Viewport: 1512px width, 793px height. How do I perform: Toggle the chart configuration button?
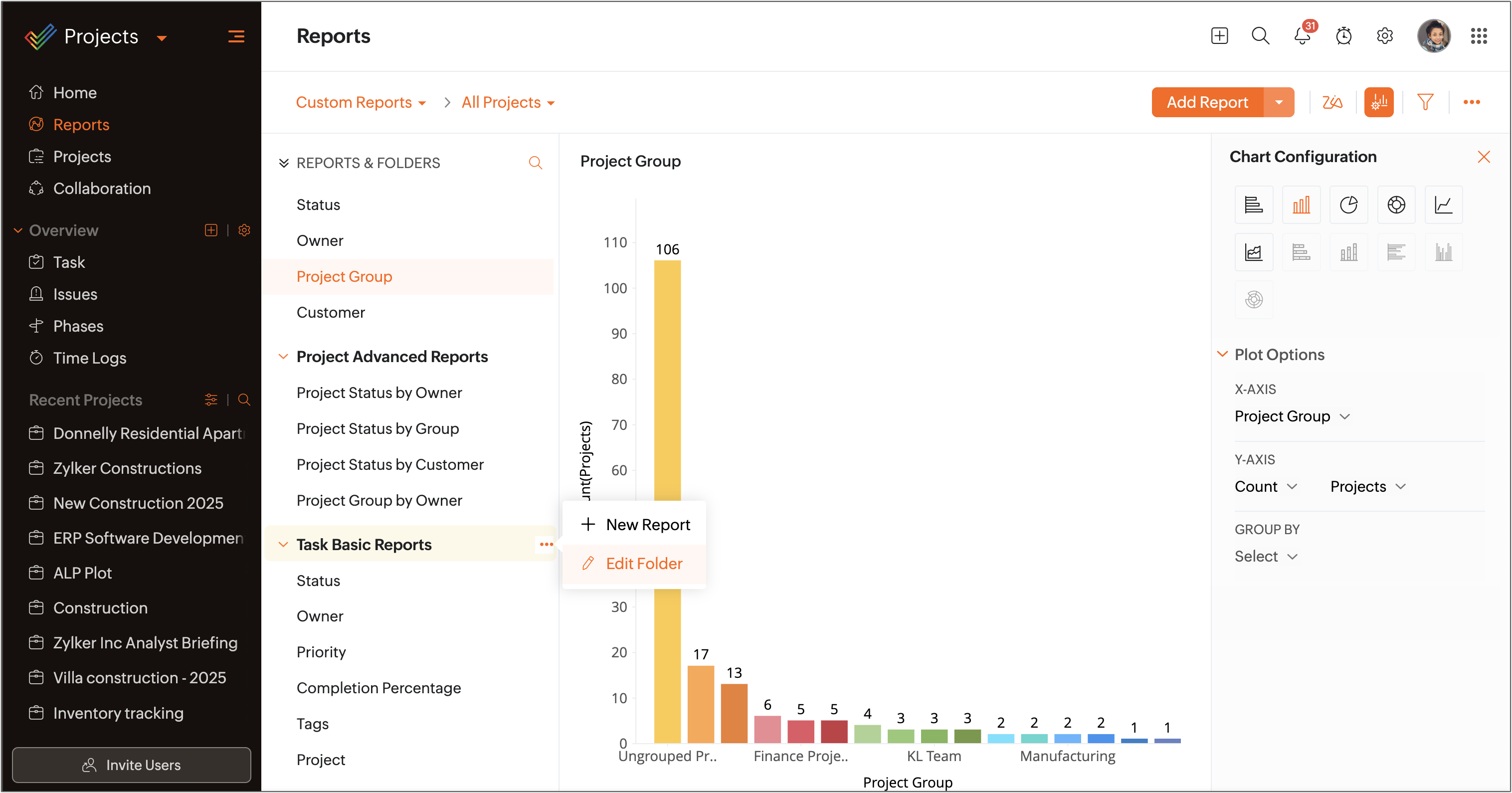click(1378, 102)
